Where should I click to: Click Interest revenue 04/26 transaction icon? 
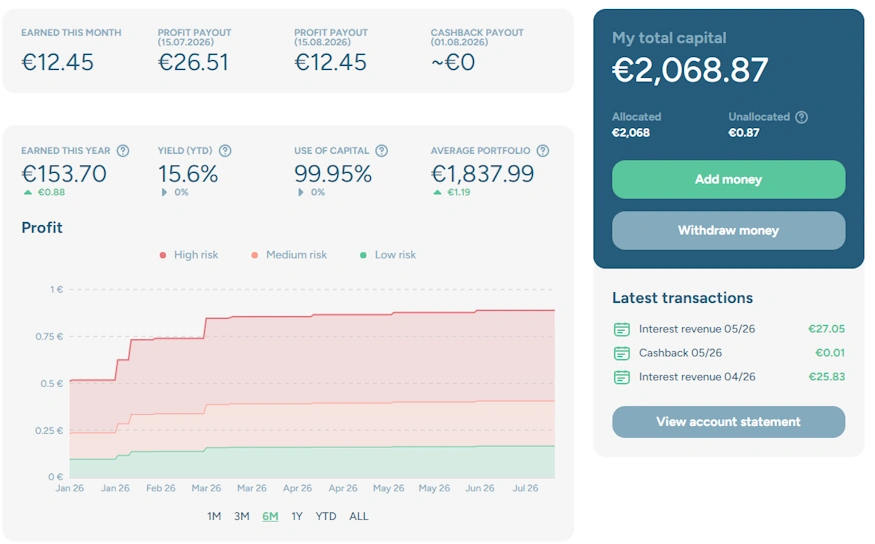point(622,377)
